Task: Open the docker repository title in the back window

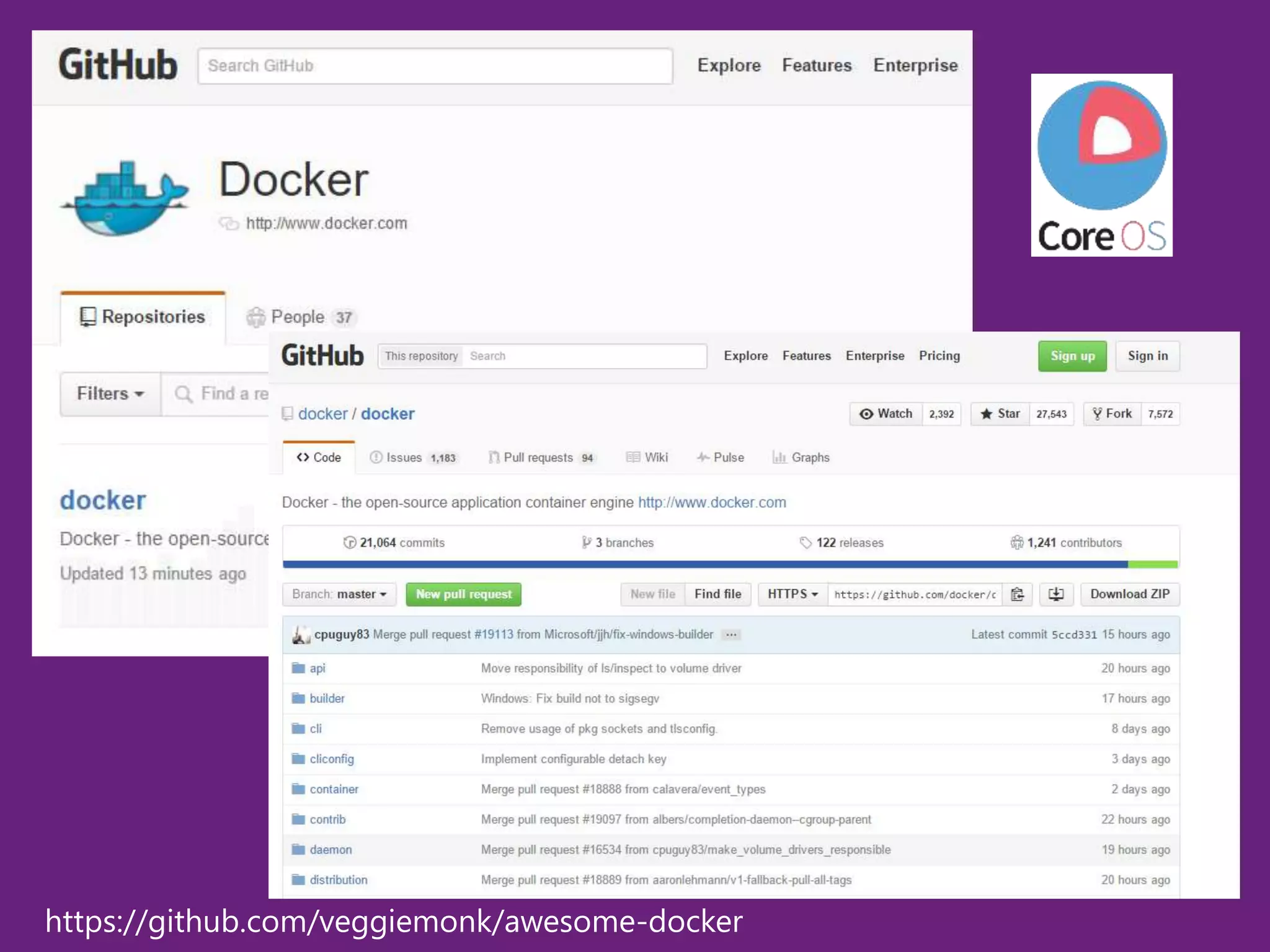Action: click(x=103, y=501)
